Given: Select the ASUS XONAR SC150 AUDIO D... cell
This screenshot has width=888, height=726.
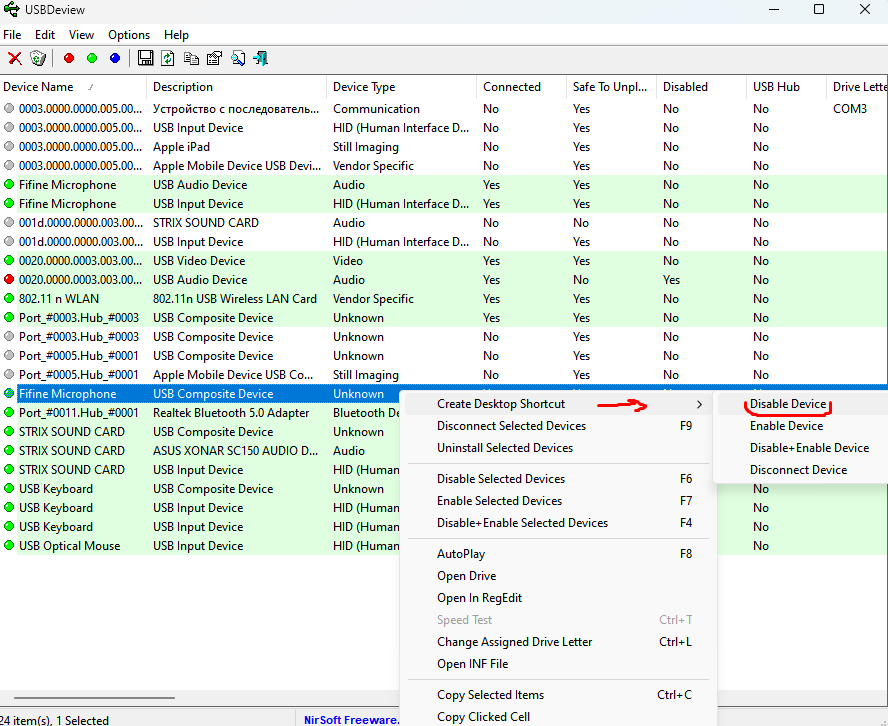Looking at the screenshot, I should pos(235,451).
